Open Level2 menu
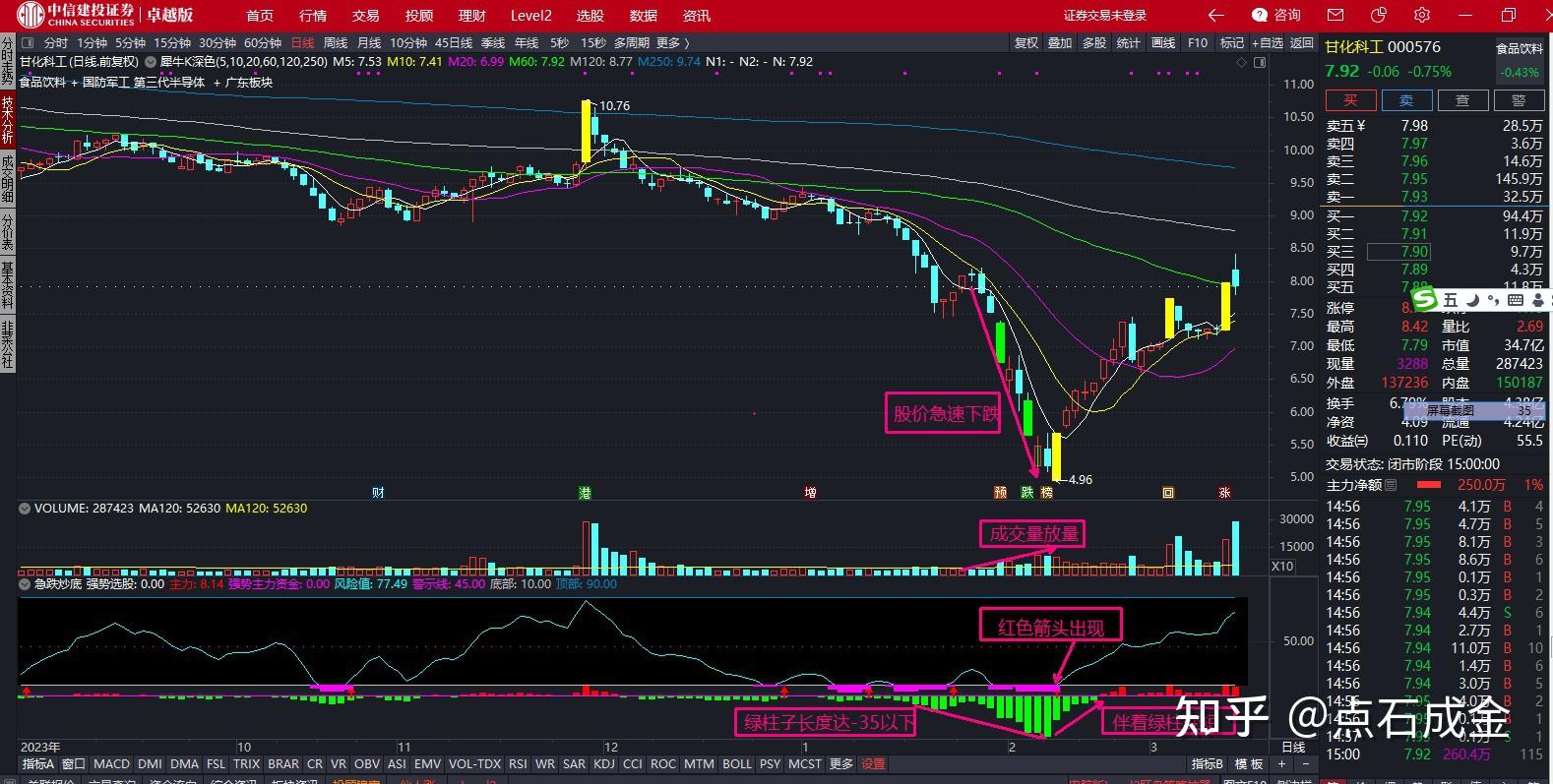Screen dimensions: 1553x784 pyautogui.click(x=531, y=15)
